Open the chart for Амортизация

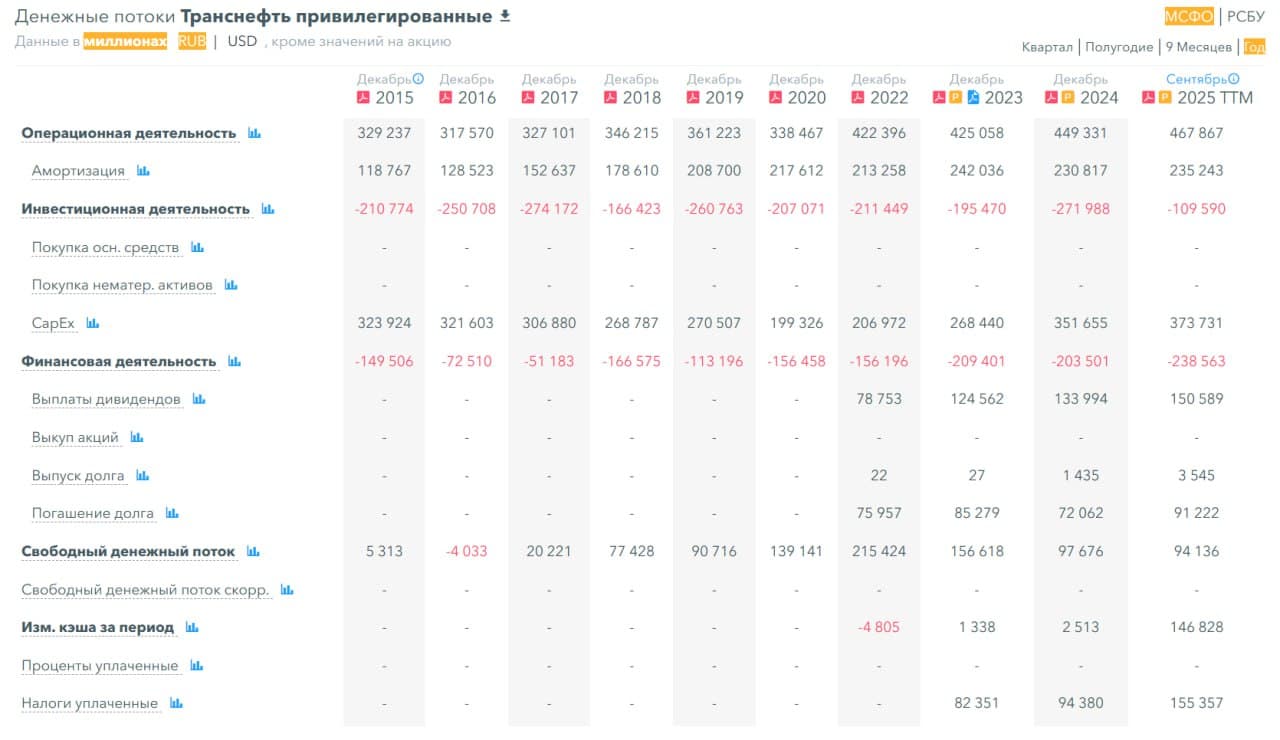click(x=145, y=170)
